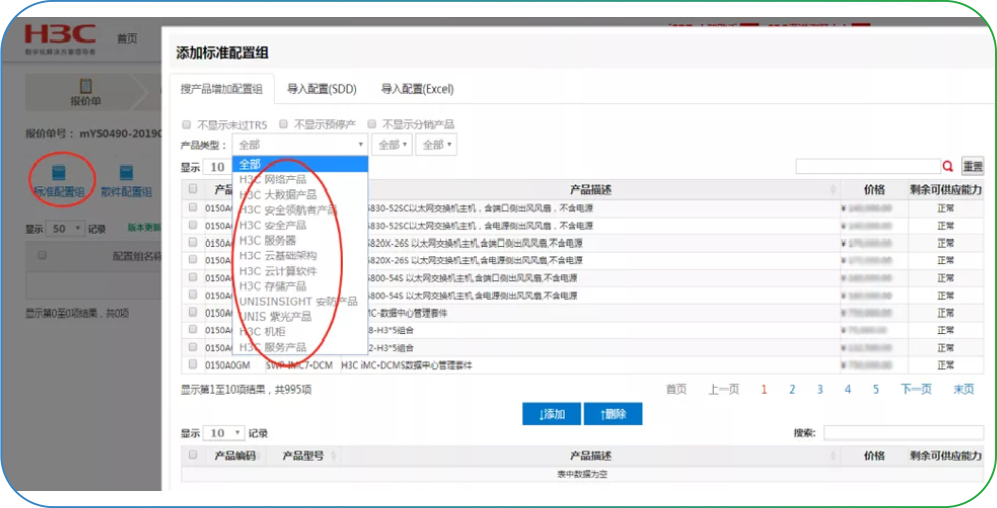This screenshot has width=997, height=508.
Task: Check the 不显示分销产品 checkbox
Action: [x=372, y=124]
